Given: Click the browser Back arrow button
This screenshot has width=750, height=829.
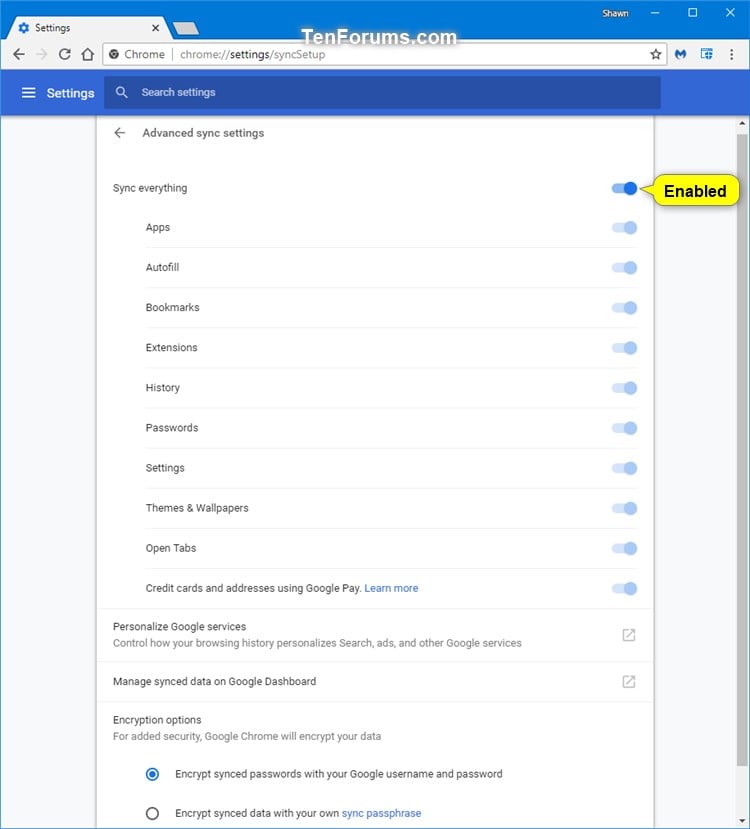Looking at the screenshot, I should (x=18, y=54).
